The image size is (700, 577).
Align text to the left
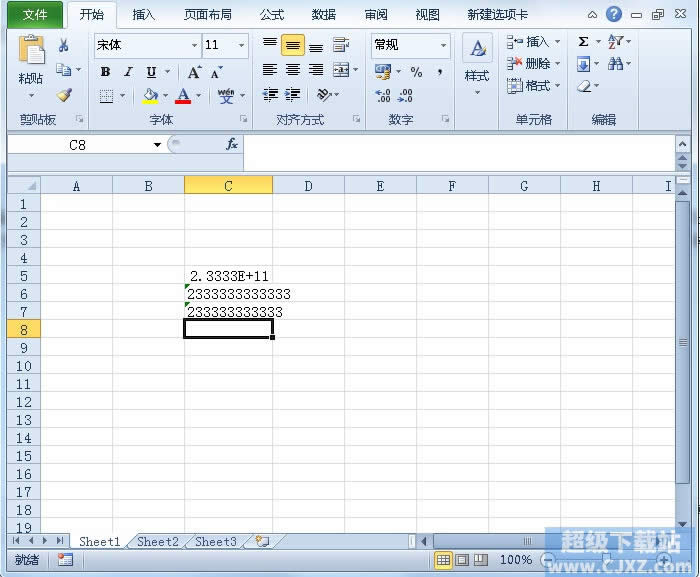[x=270, y=70]
